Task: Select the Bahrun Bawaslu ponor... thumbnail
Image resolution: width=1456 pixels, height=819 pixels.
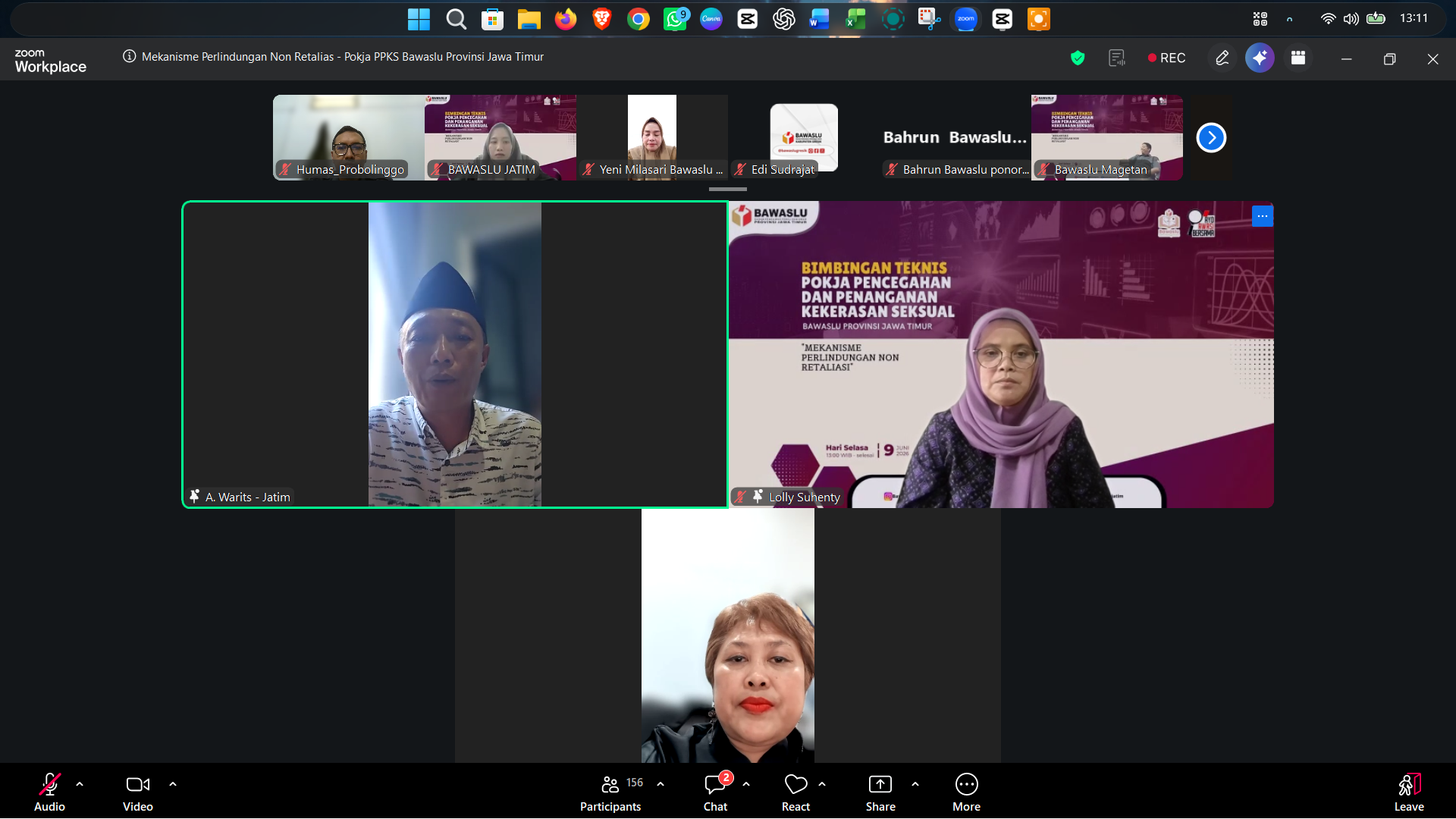Action: (x=955, y=137)
